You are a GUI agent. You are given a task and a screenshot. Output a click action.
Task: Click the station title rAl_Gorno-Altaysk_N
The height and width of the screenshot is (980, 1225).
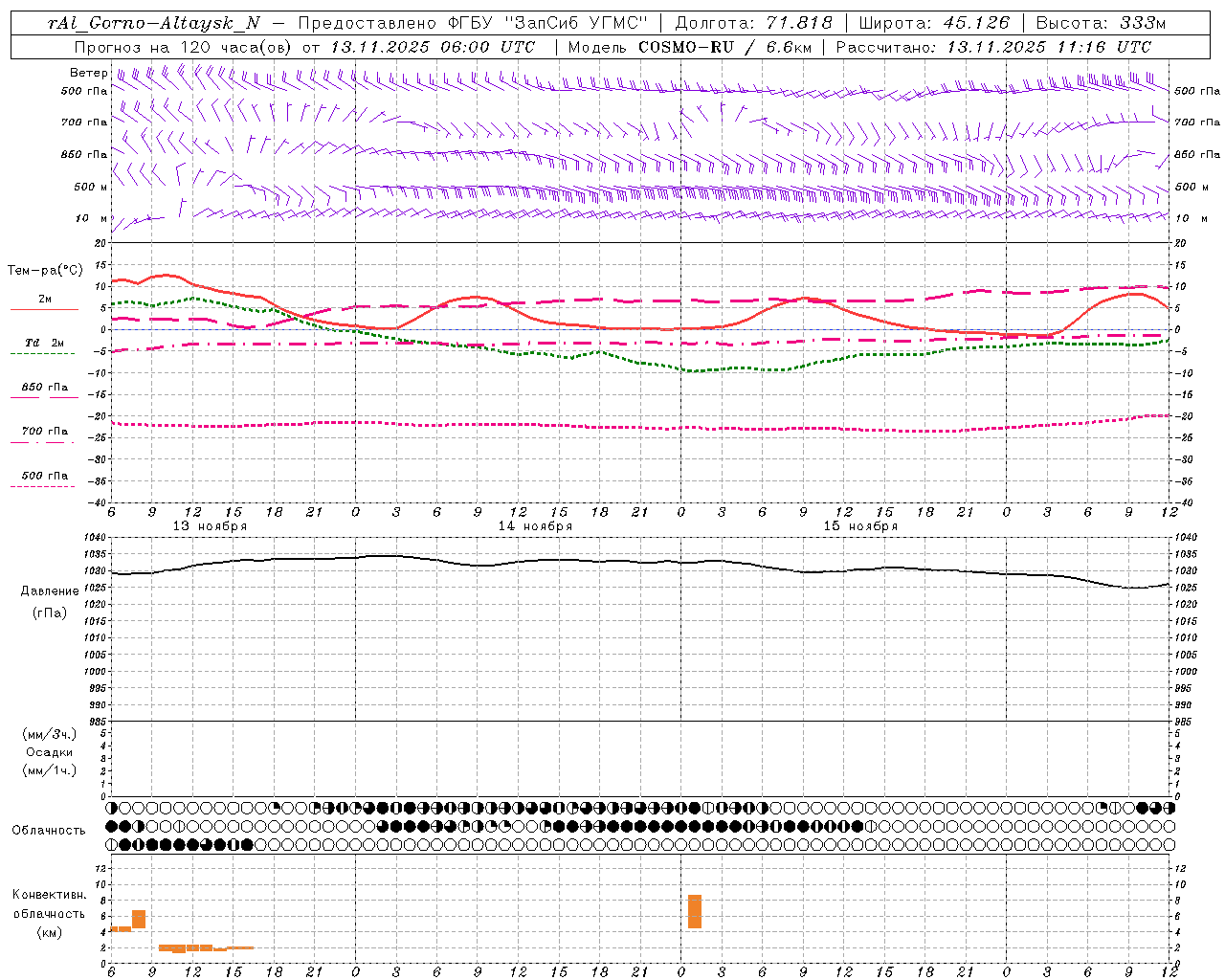click(153, 23)
